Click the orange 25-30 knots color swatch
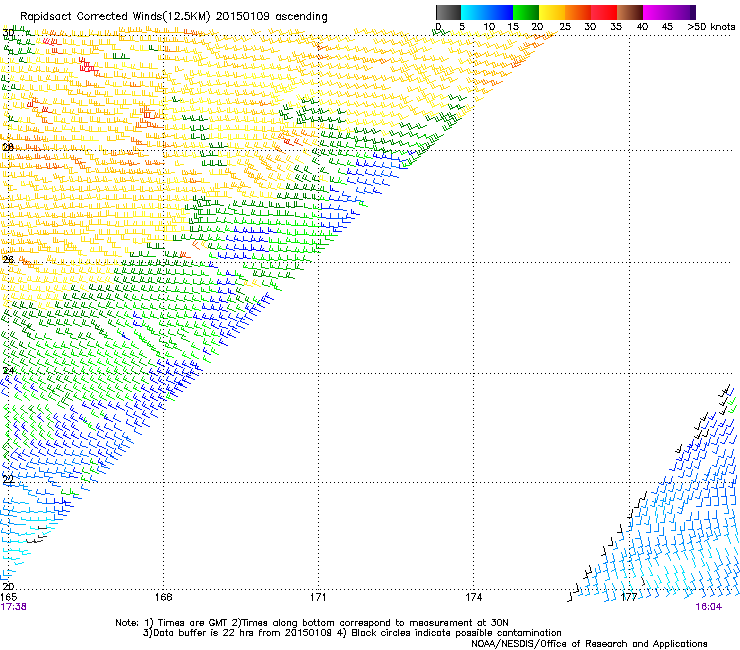 [x=578, y=12]
